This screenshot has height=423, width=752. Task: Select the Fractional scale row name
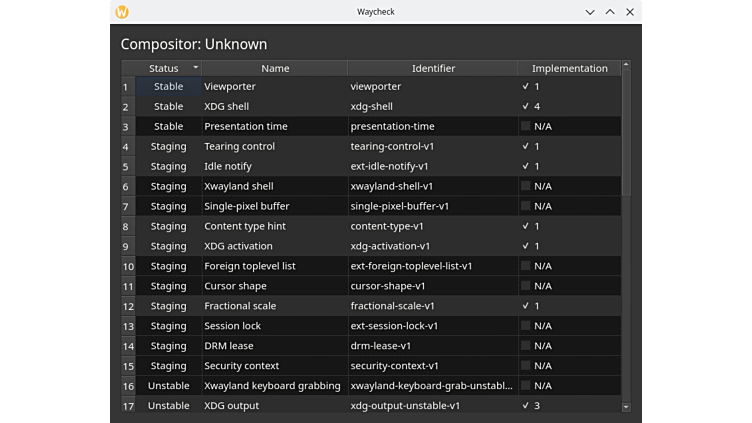[x=240, y=306]
